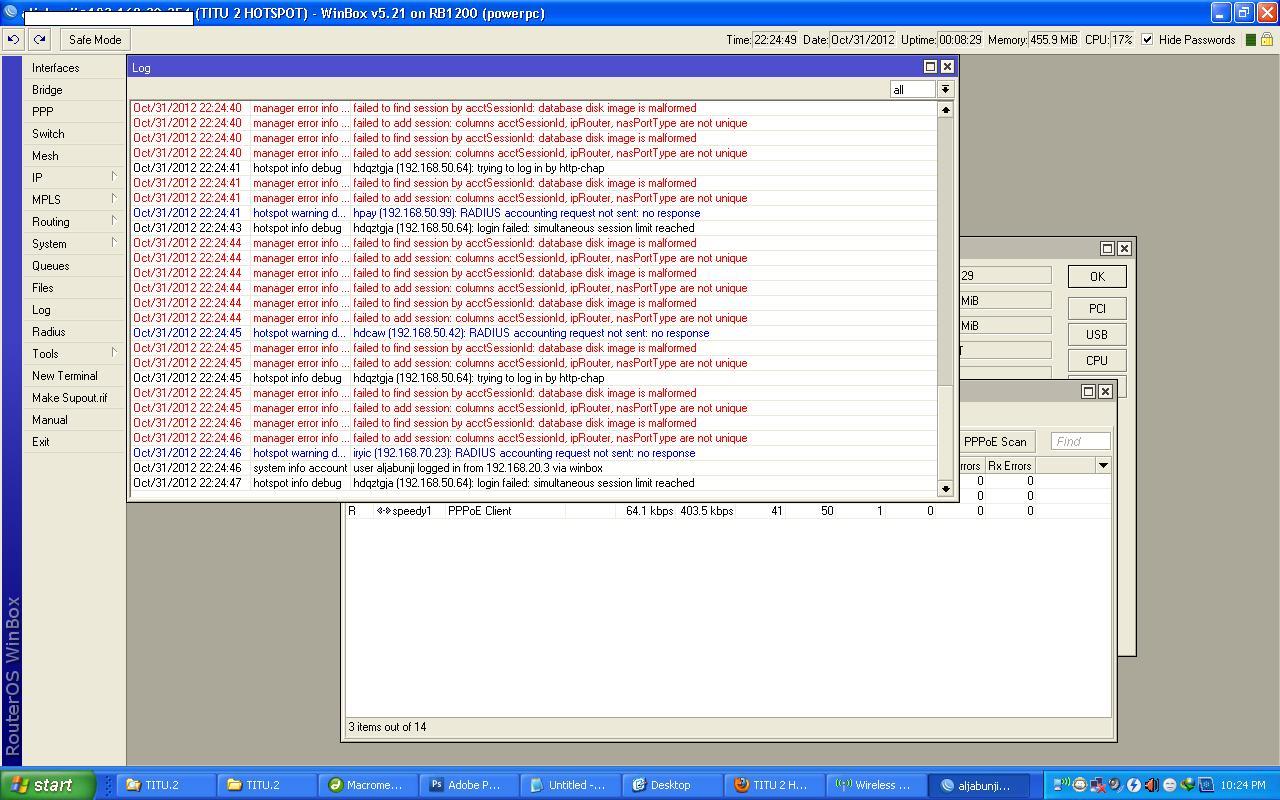Image resolution: width=1280 pixels, height=800 pixels.
Task: Select hpay RADIUS accounting warning entry
Action: click(534, 213)
